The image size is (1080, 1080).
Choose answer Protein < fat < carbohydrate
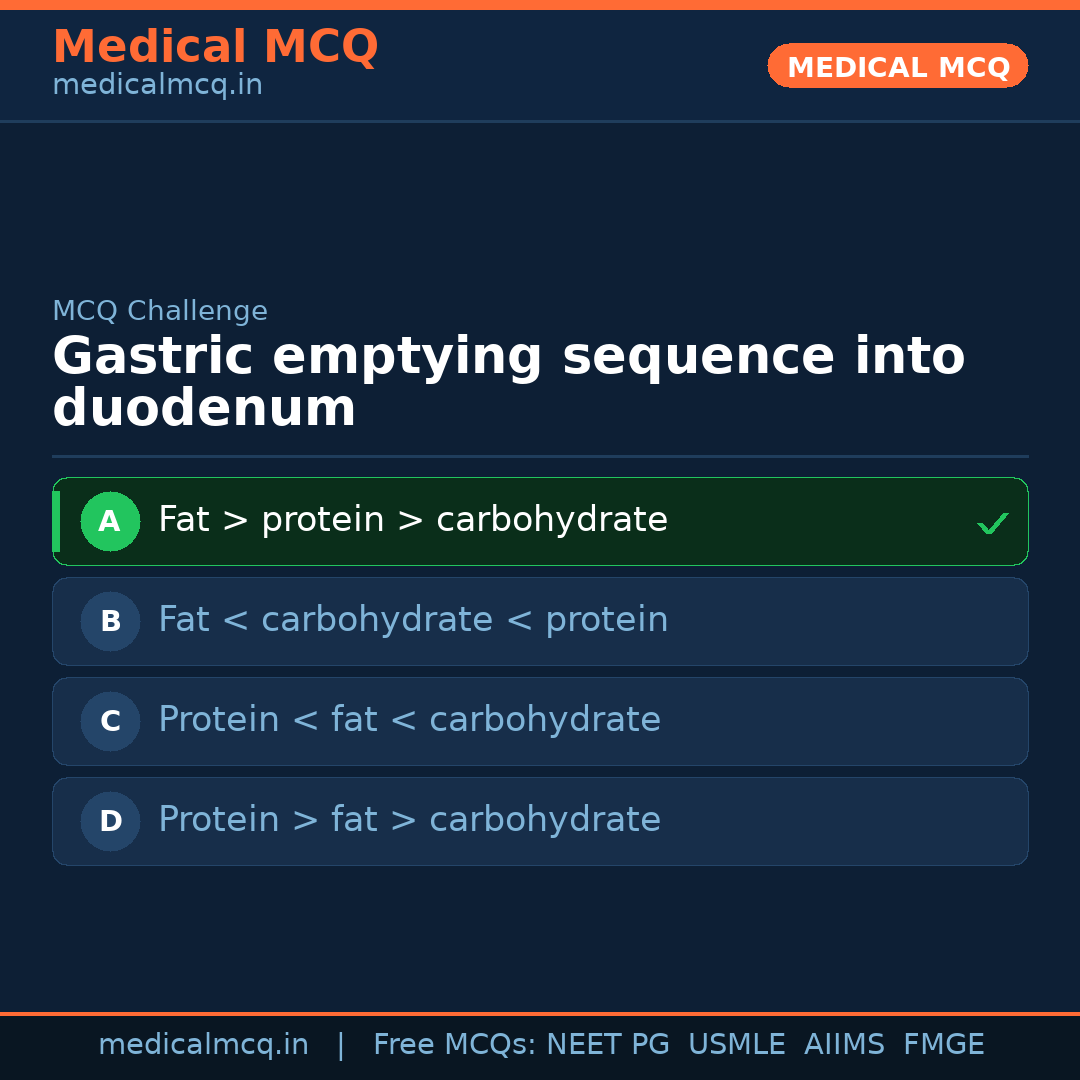409,720
